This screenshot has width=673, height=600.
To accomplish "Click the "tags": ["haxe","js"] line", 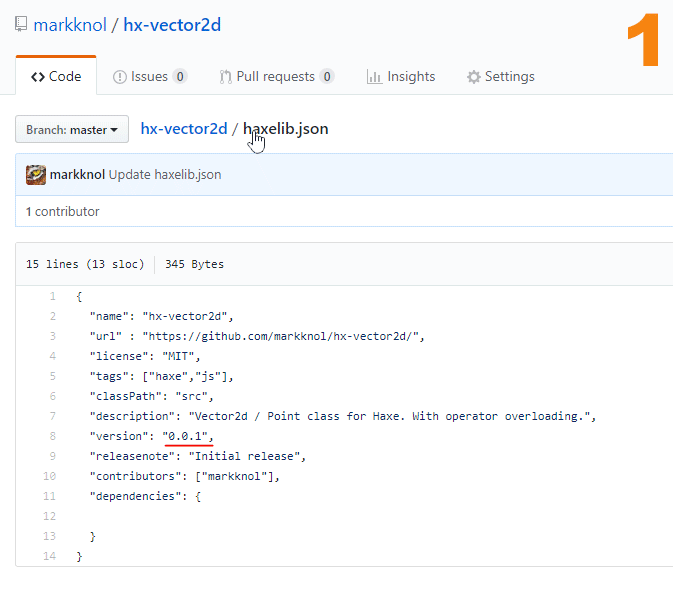I will coord(161,376).
